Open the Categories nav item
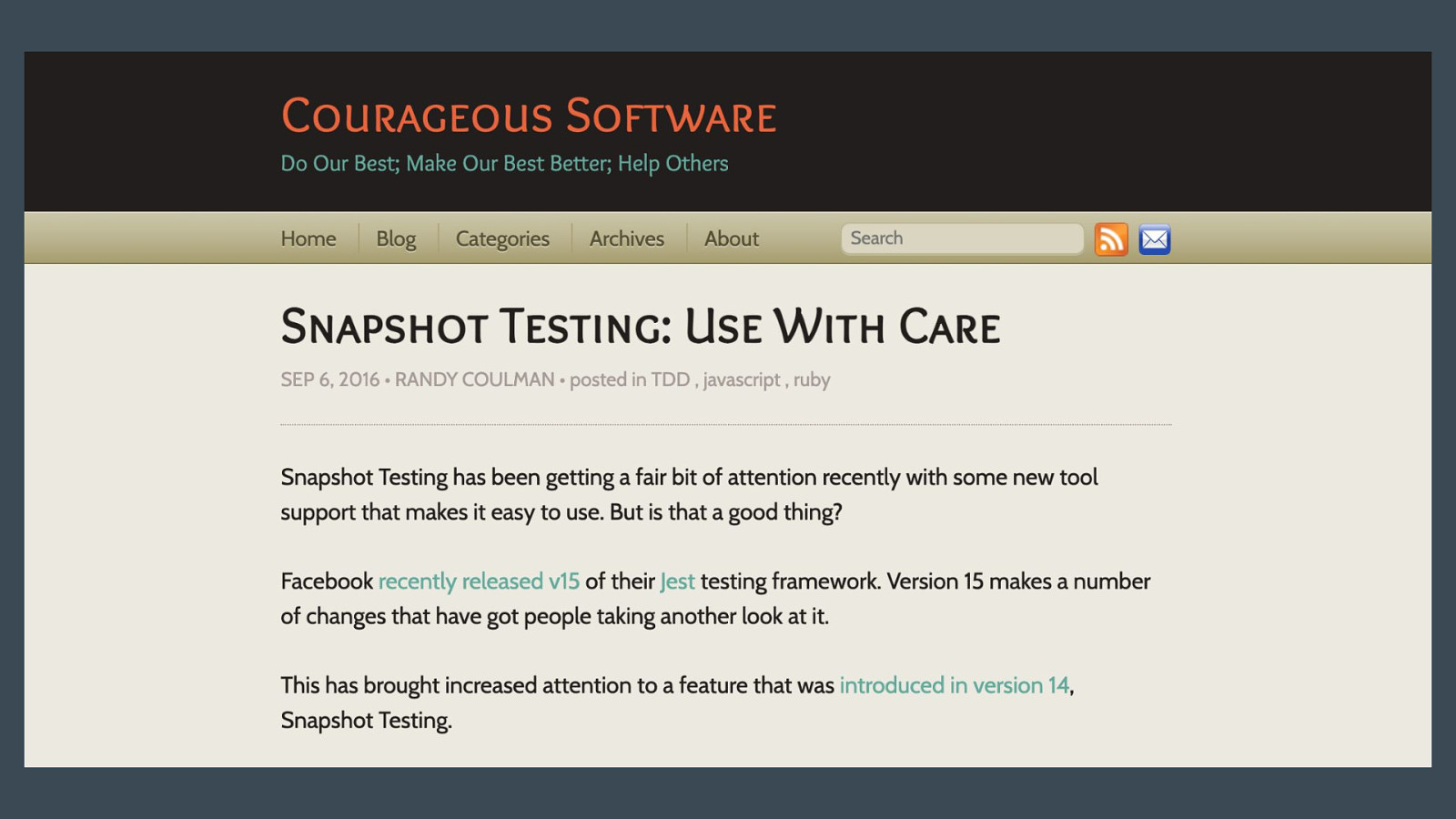This screenshot has width=1456, height=819. pyautogui.click(x=502, y=238)
